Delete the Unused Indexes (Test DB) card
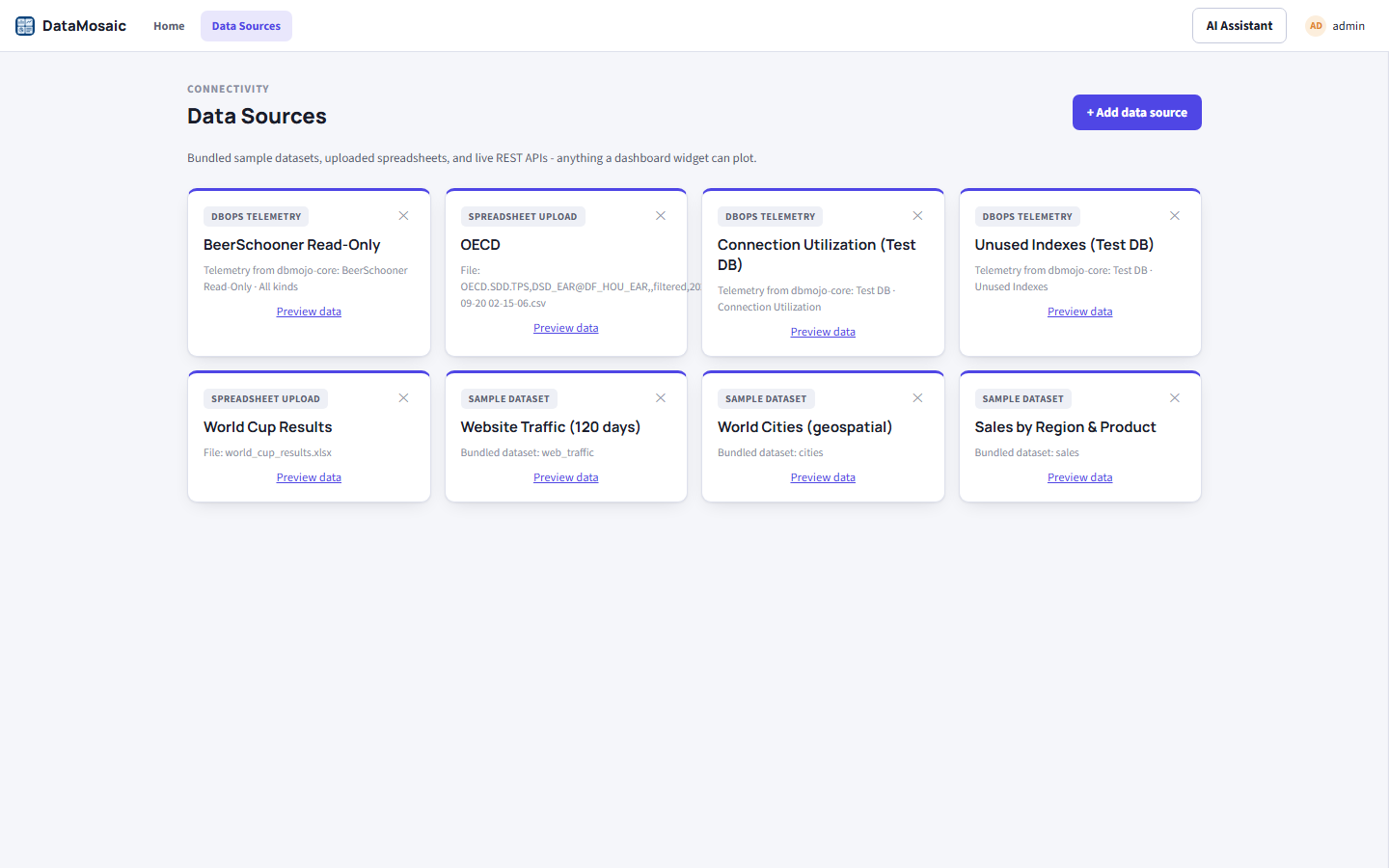The image size is (1389, 868). coord(1175,216)
